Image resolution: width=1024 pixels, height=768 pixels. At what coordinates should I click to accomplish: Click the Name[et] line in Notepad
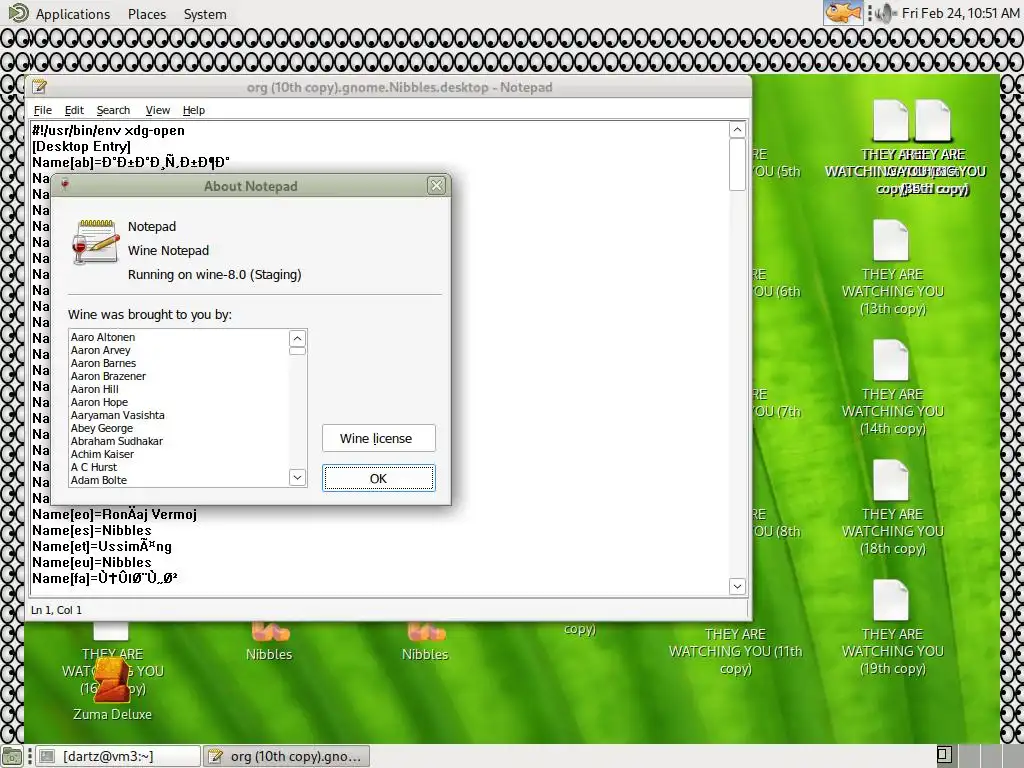point(102,546)
